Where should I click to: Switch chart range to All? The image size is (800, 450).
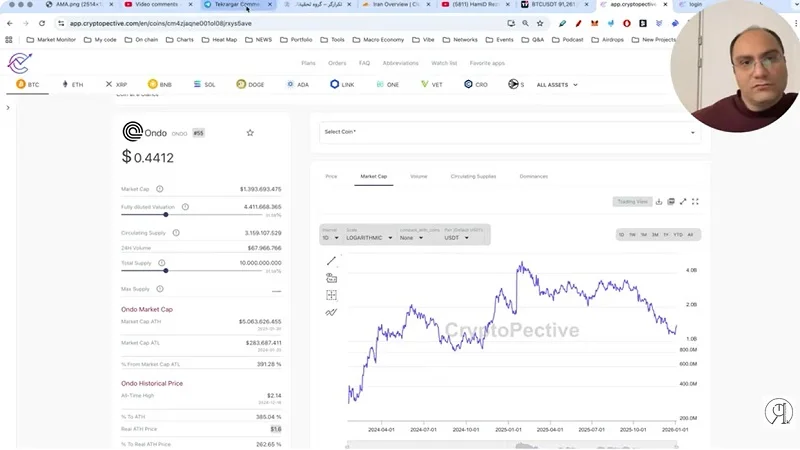(690, 234)
